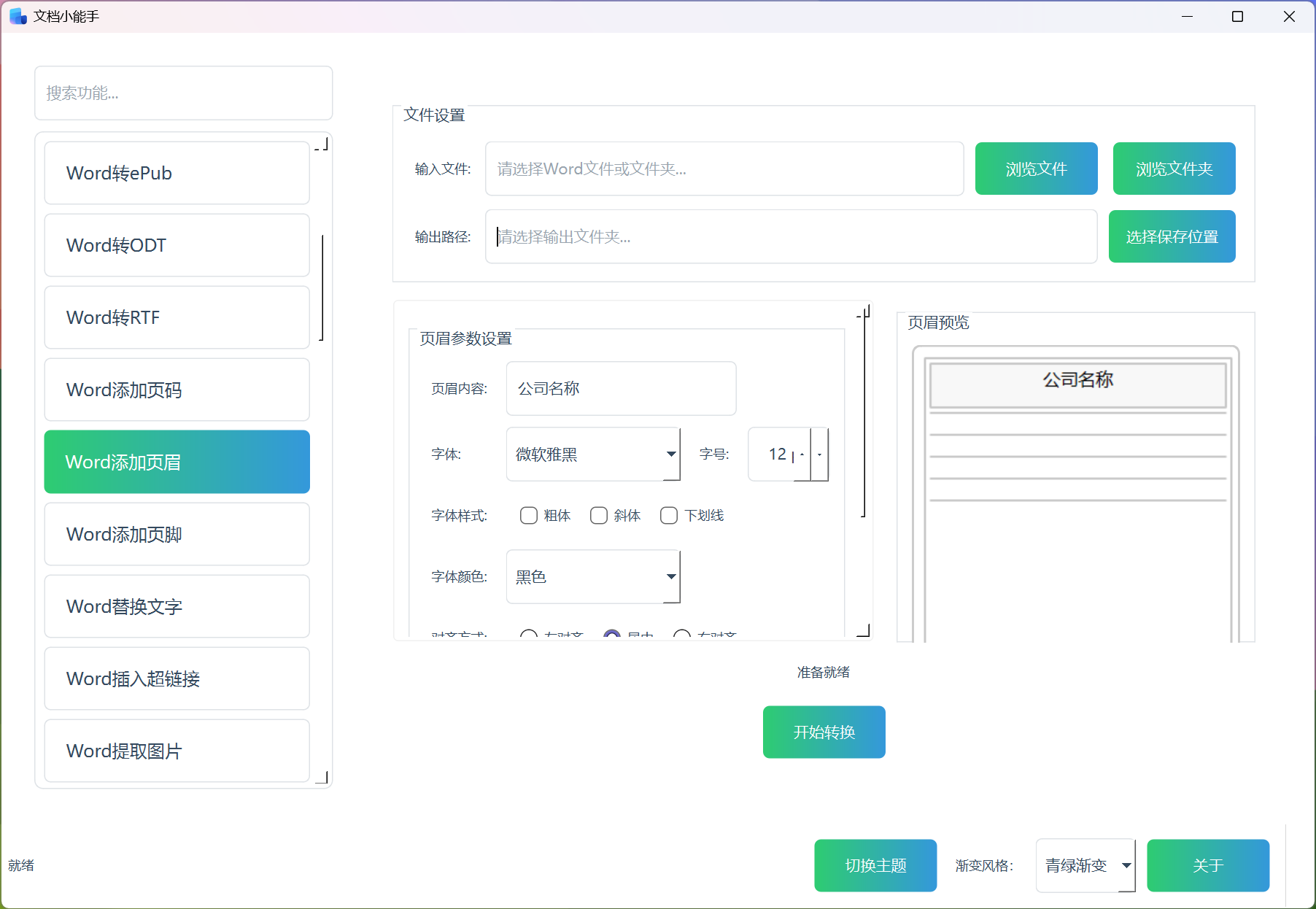Select the Word添加页码 function in sidebar
Image resolution: width=1316 pixels, height=909 pixels.
(x=177, y=390)
